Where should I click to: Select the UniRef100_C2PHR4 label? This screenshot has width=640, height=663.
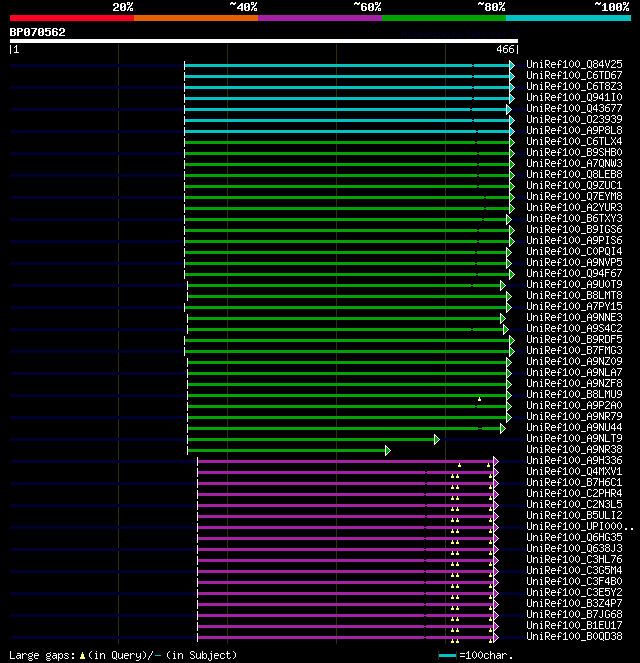574,493
